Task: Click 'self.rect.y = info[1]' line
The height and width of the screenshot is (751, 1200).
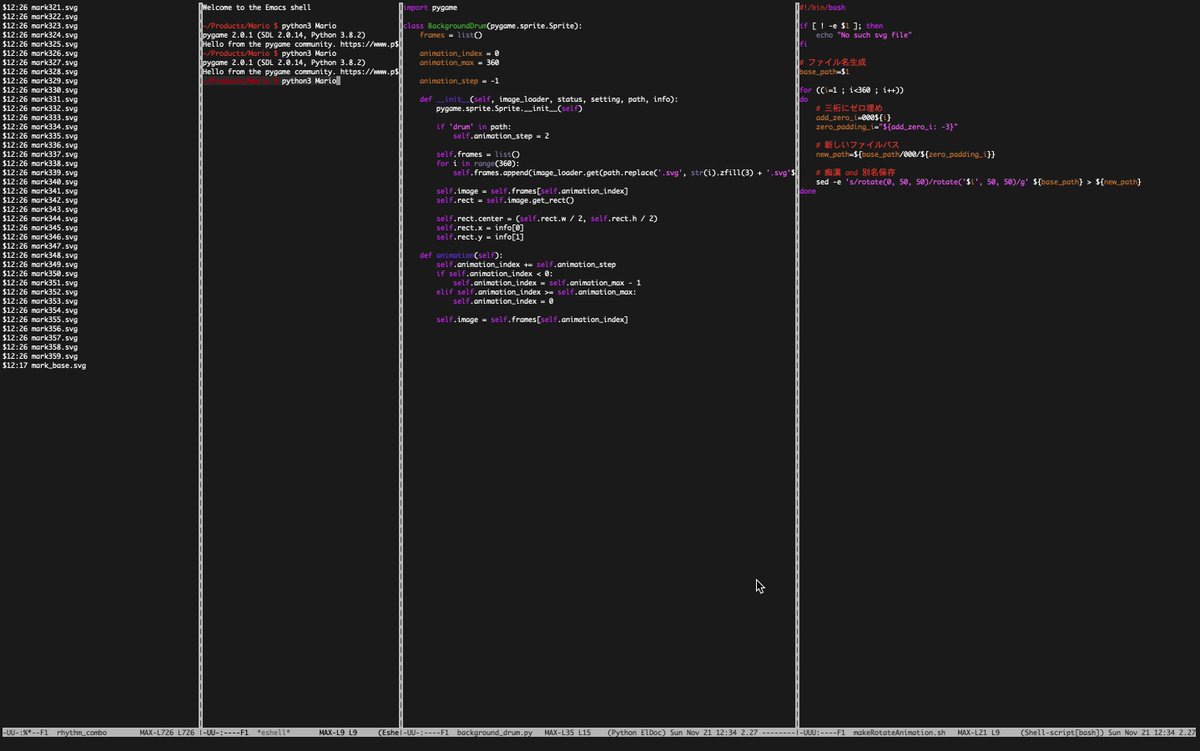Action: click(x=480, y=237)
